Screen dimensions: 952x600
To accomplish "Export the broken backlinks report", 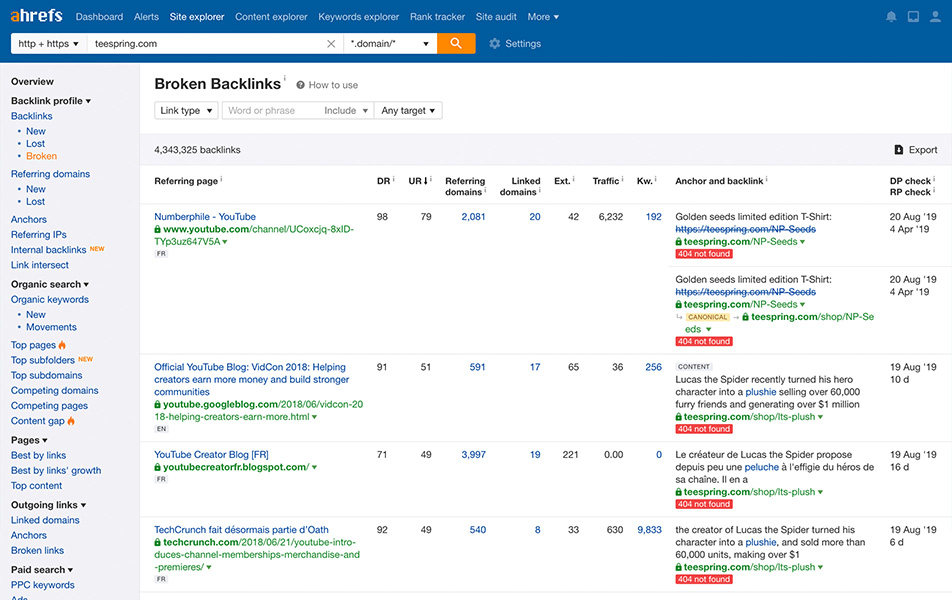I will tap(915, 149).
